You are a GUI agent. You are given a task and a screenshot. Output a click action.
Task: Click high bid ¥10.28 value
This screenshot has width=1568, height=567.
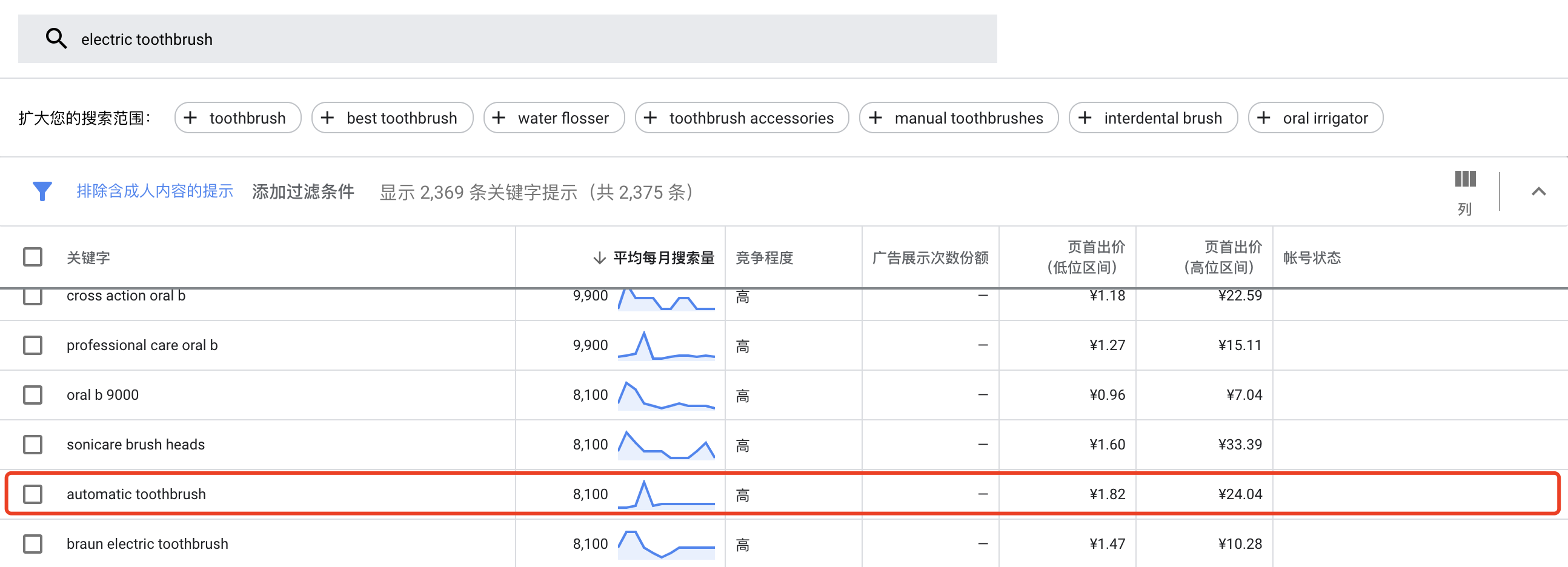pos(1240,544)
